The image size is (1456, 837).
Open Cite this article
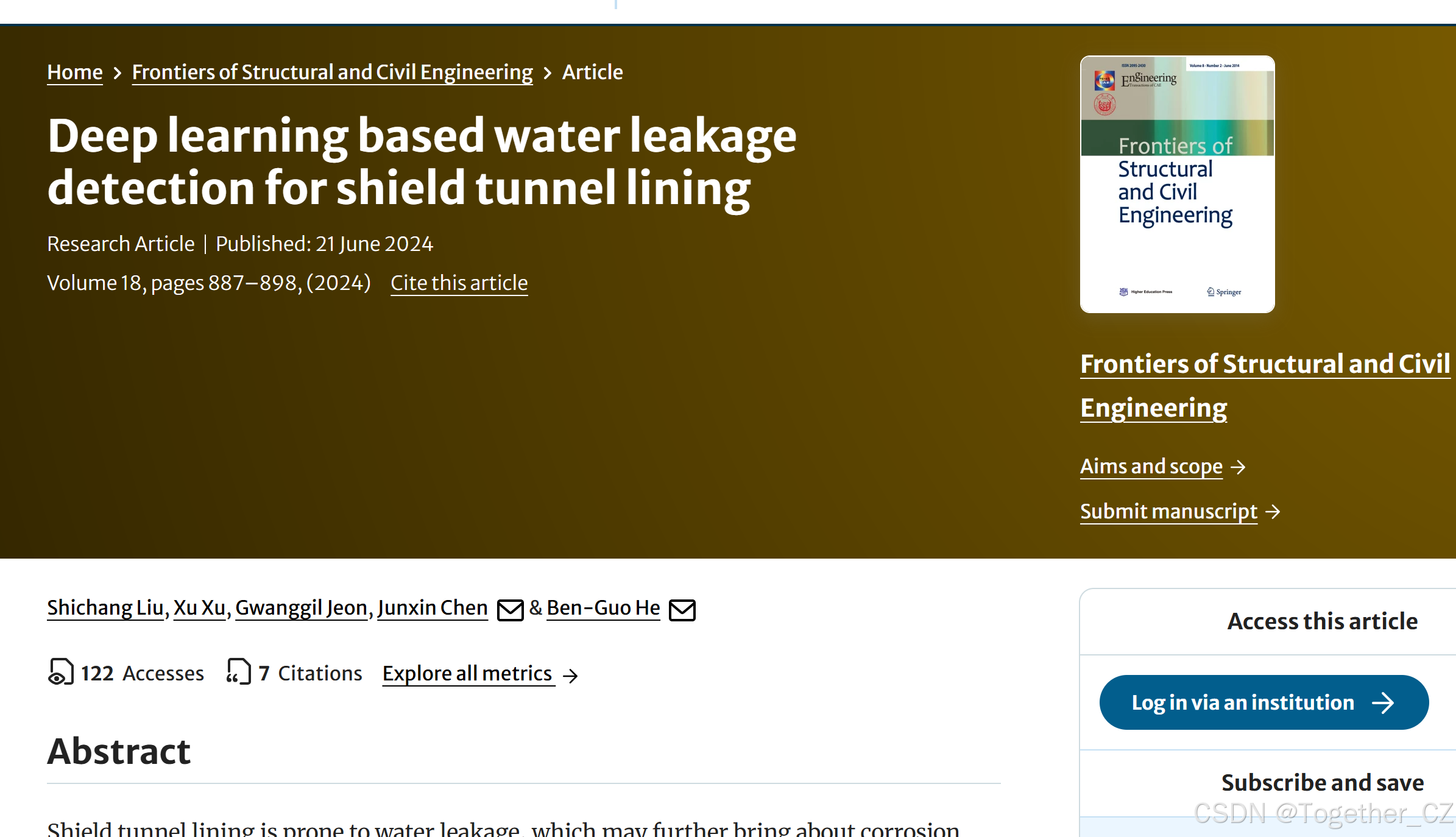coord(459,283)
